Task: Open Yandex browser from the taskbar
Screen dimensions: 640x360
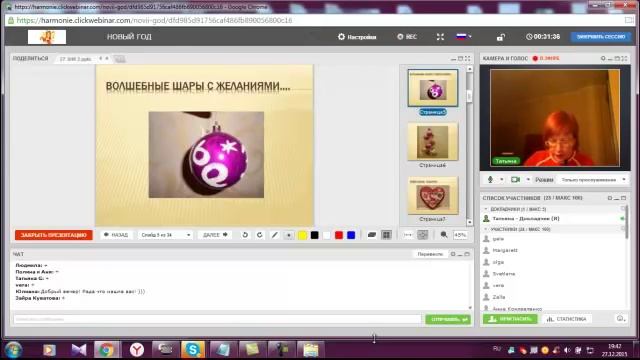Action: tap(137, 350)
